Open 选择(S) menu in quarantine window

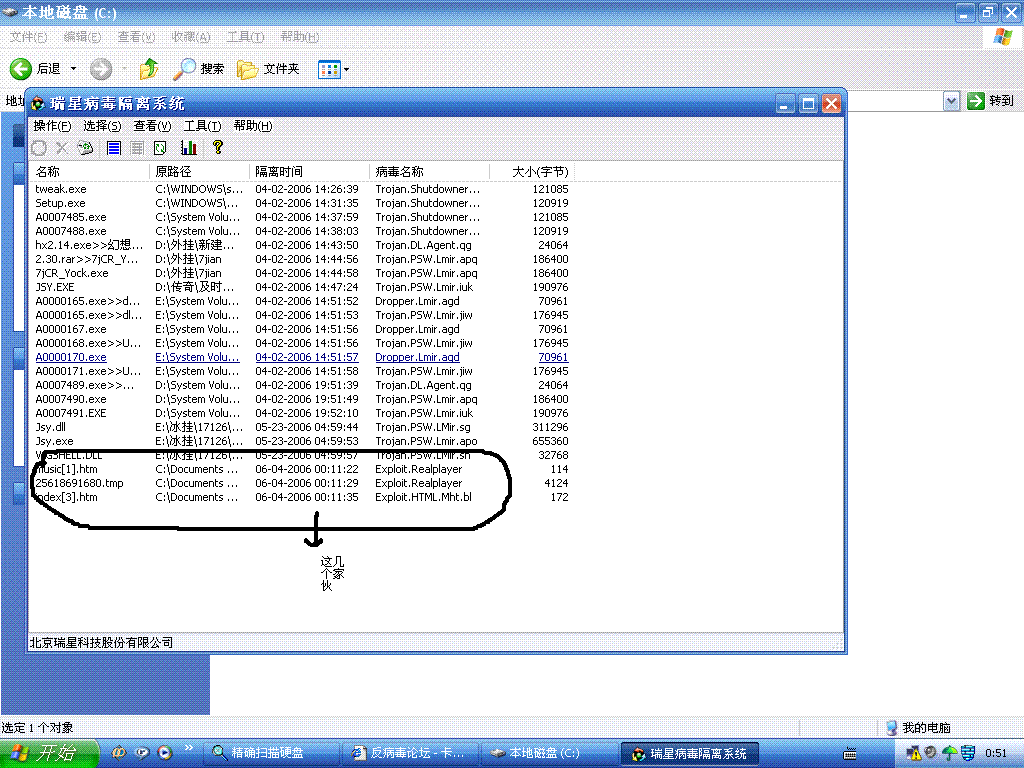[102, 125]
